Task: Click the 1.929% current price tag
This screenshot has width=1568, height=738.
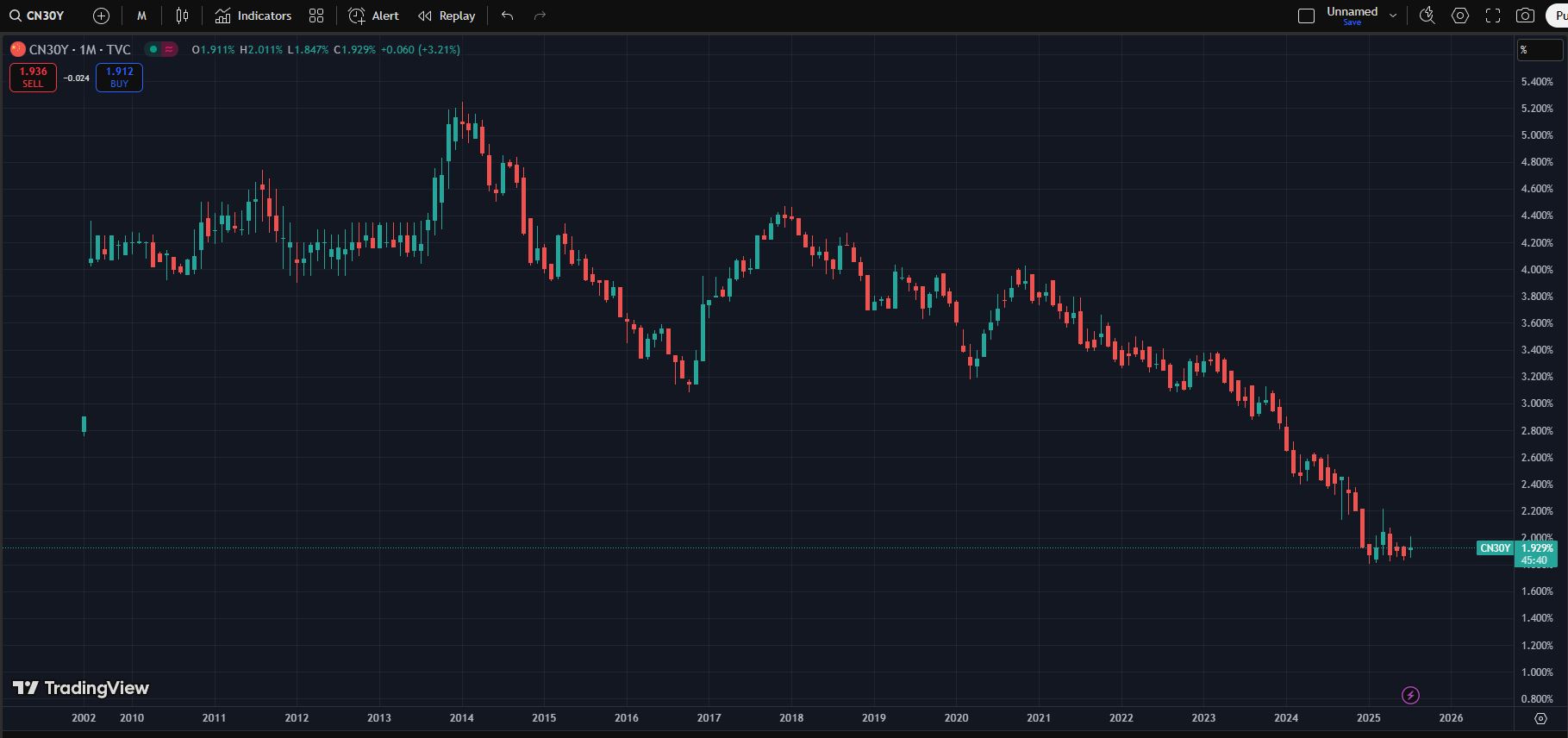Action: pyautogui.click(x=1537, y=548)
